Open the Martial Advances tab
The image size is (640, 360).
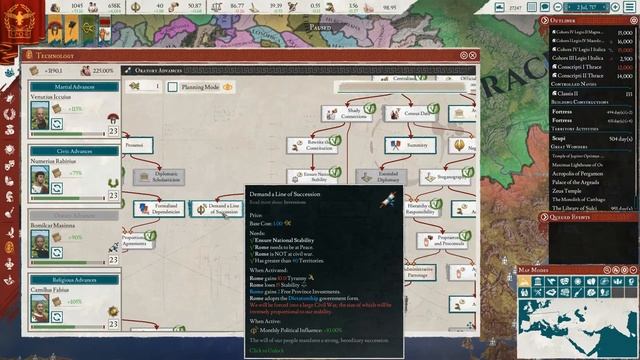(74, 87)
